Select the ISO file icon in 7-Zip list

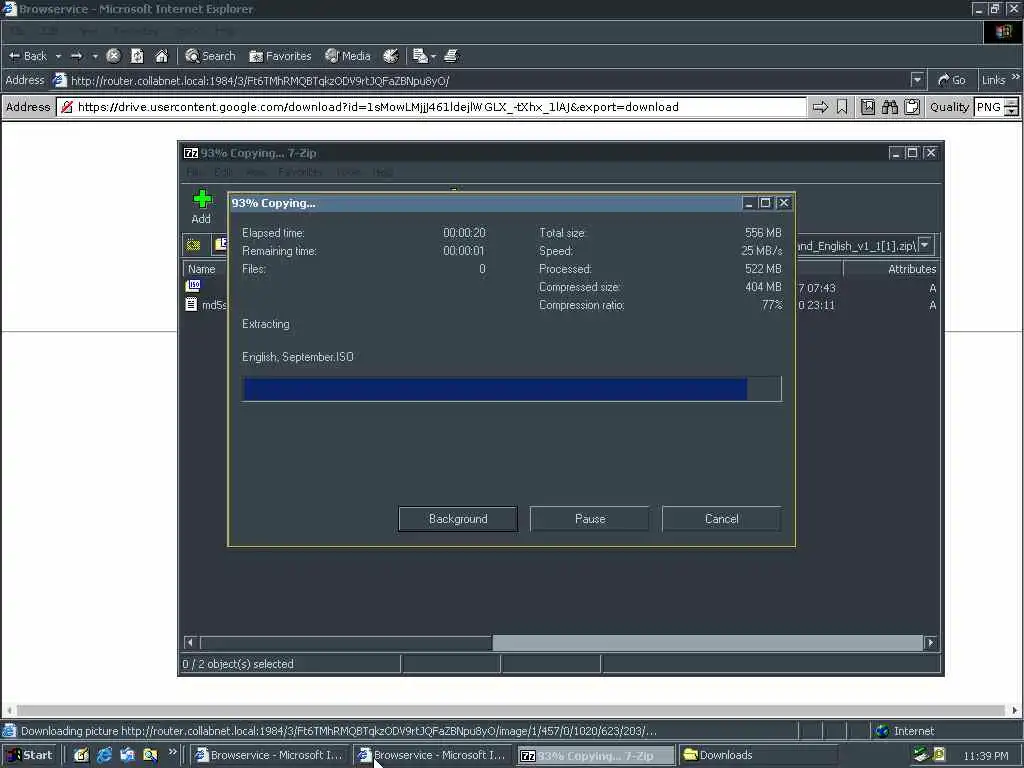193,285
